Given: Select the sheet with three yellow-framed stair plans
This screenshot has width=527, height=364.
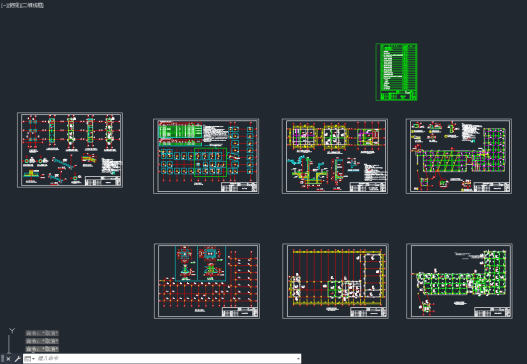Looking at the screenshot, I should (x=335, y=156).
